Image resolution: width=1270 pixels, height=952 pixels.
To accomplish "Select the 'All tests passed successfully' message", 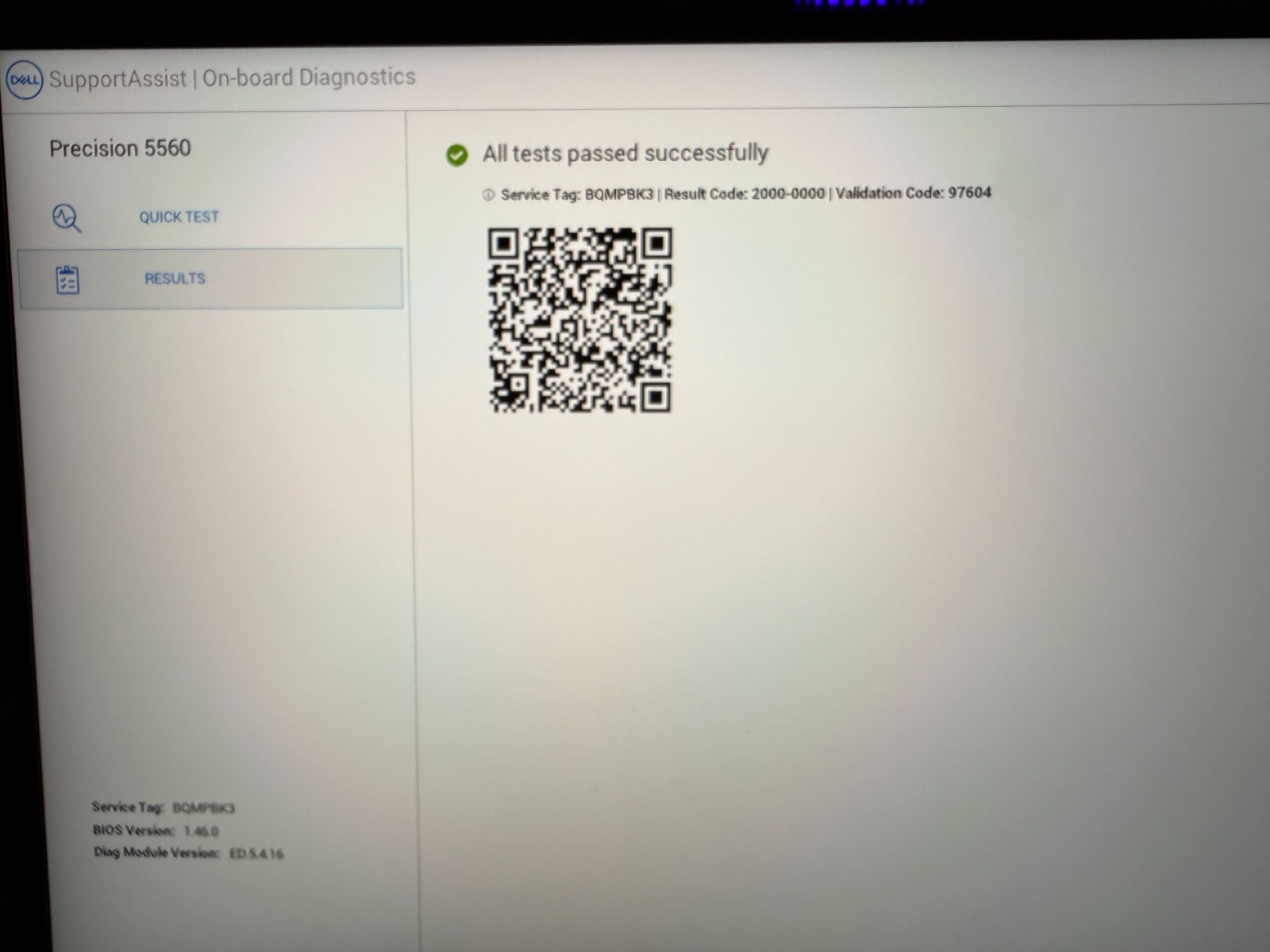I will (x=625, y=152).
